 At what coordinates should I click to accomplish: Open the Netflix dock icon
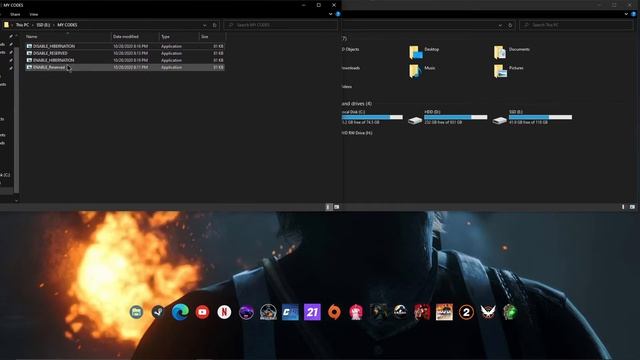[224, 312]
